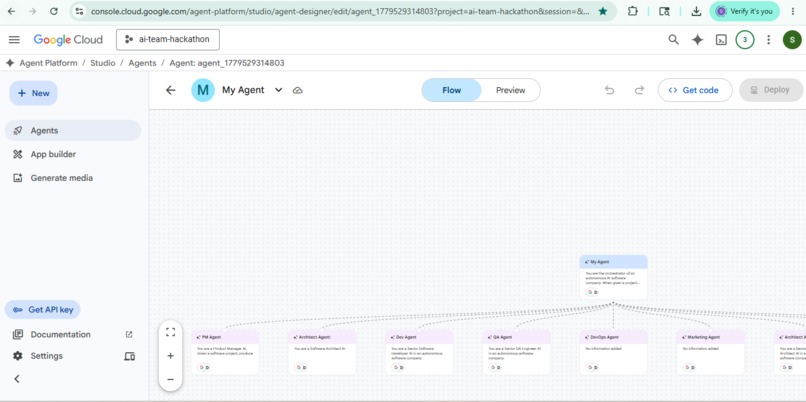Click the console.cloud.google.com address bar
The image size is (806, 402).
[x=340, y=11]
